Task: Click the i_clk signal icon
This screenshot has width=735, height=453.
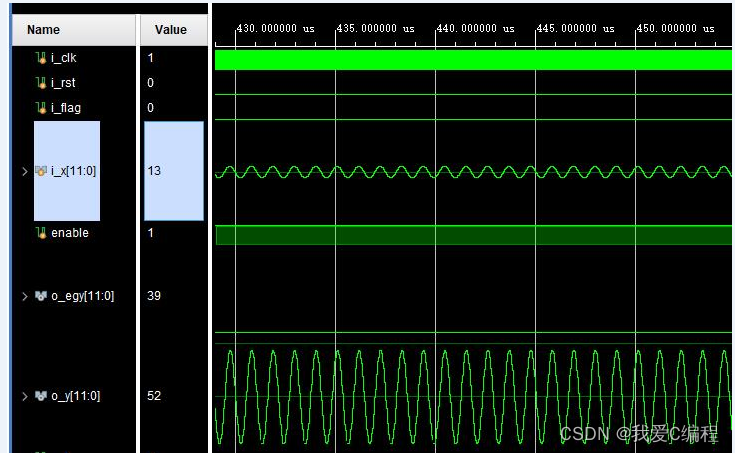Action: tap(41, 58)
